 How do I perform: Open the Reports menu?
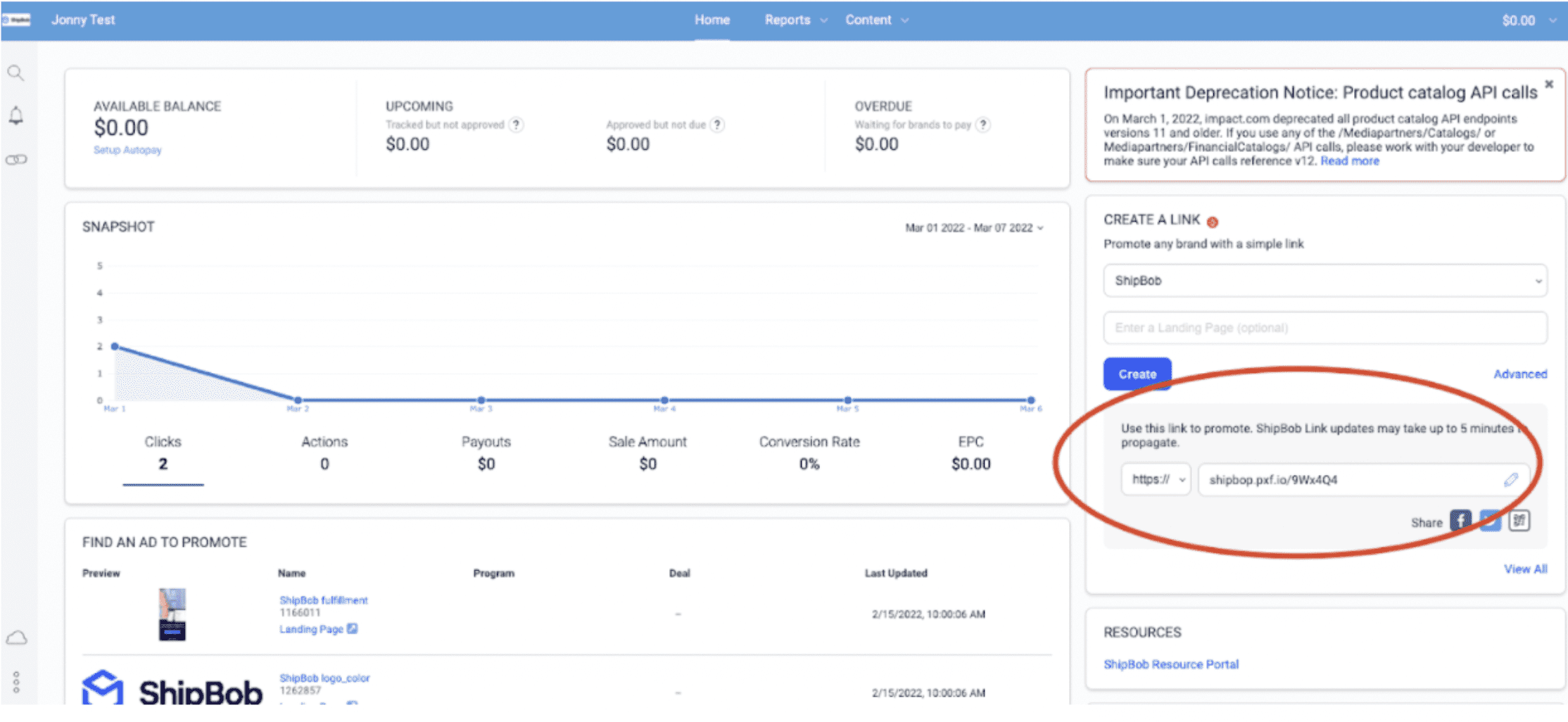(795, 20)
